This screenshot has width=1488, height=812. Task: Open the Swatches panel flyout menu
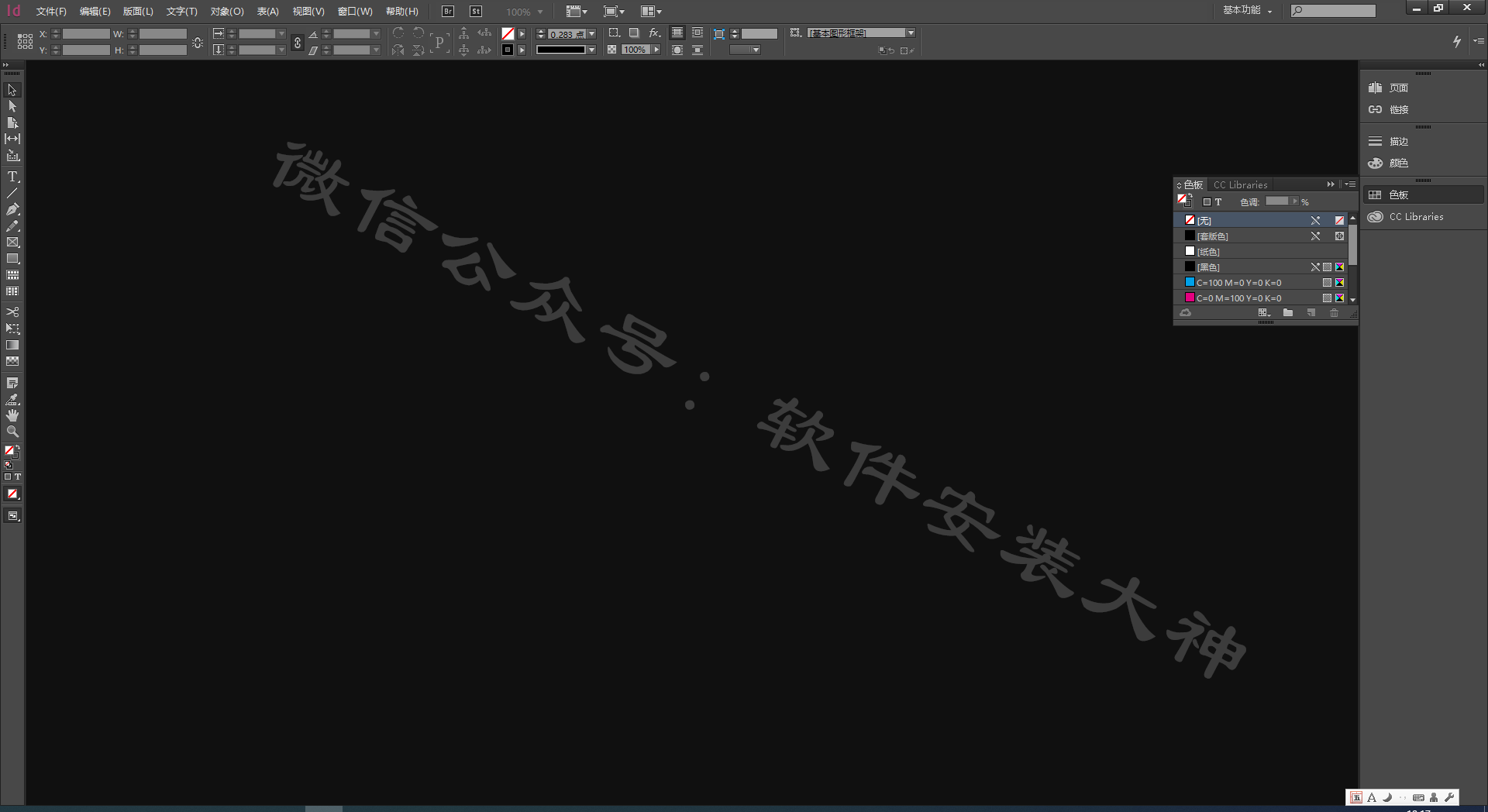click(1351, 184)
